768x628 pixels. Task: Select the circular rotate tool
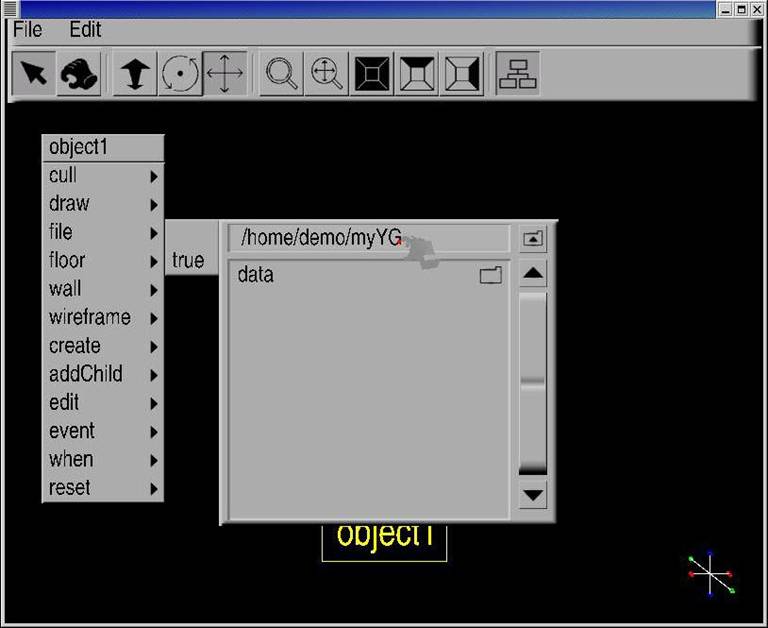[x=180, y=73]
